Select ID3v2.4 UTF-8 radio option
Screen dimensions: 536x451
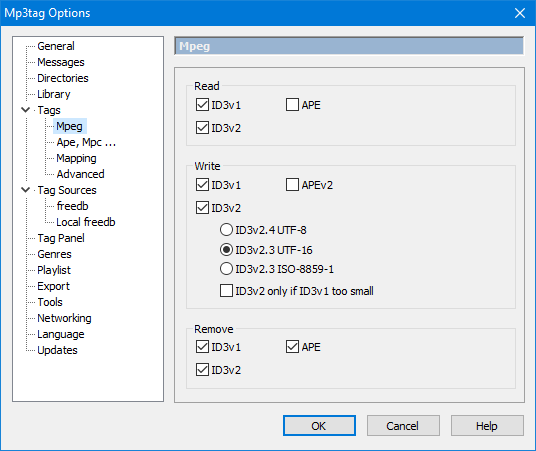226,230
